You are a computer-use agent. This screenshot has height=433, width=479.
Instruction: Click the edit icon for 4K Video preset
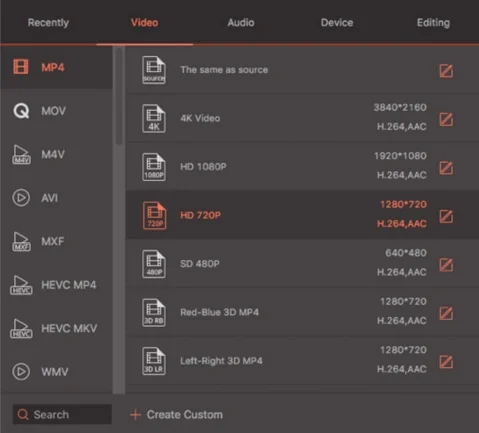pyautogui.click(x=446, y=119)
